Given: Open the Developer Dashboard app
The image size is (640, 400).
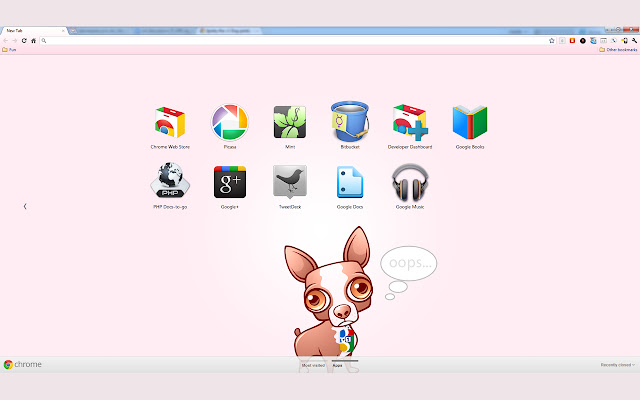Looking at the screenshot, I should [x=410, y=122].
